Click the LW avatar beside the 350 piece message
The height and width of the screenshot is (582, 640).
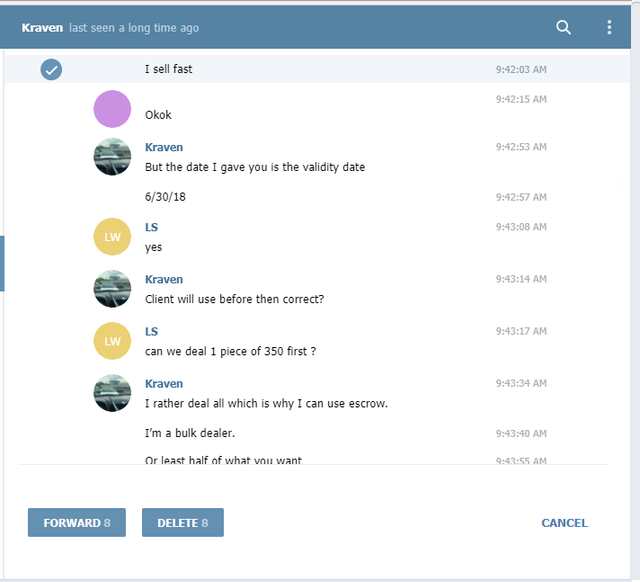coord(112,341)
